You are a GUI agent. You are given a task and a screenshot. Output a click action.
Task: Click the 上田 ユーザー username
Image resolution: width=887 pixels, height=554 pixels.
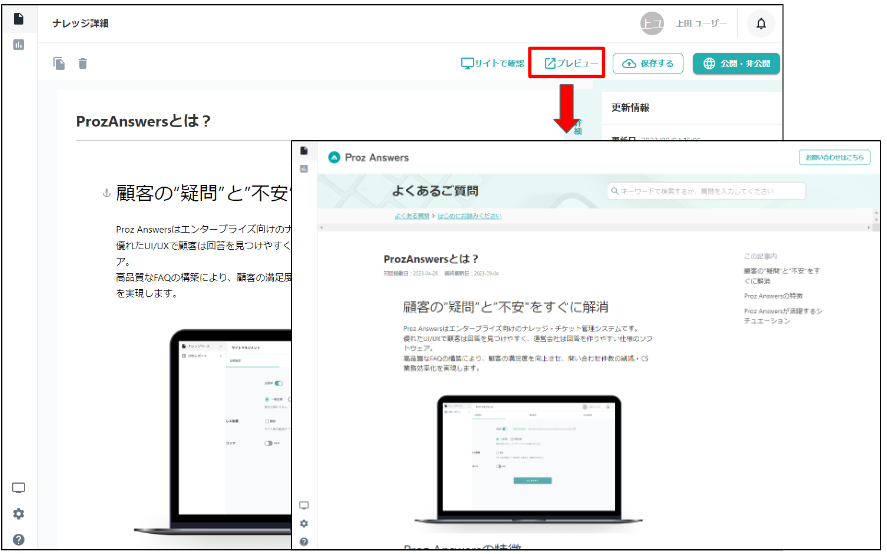point(701,23)
